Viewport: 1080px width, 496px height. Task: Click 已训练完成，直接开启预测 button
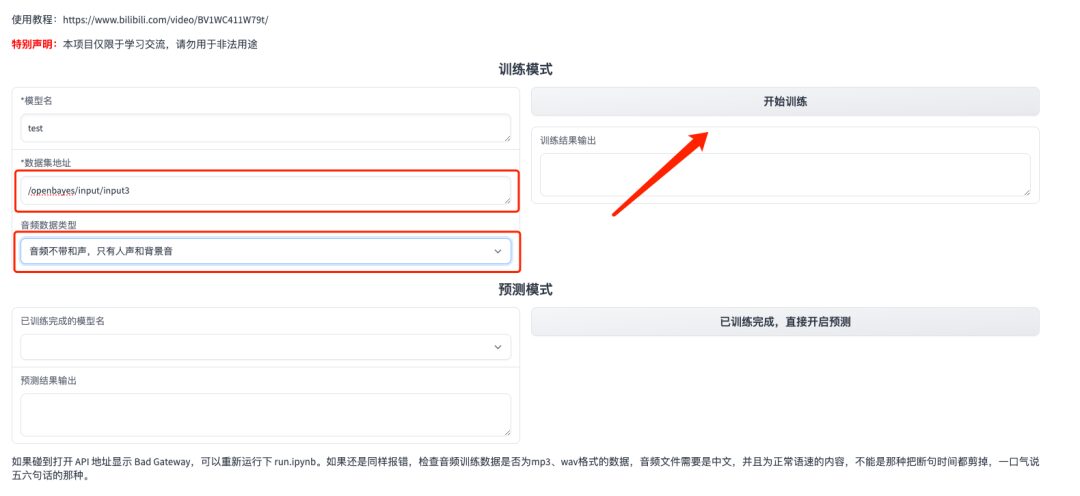785,322
